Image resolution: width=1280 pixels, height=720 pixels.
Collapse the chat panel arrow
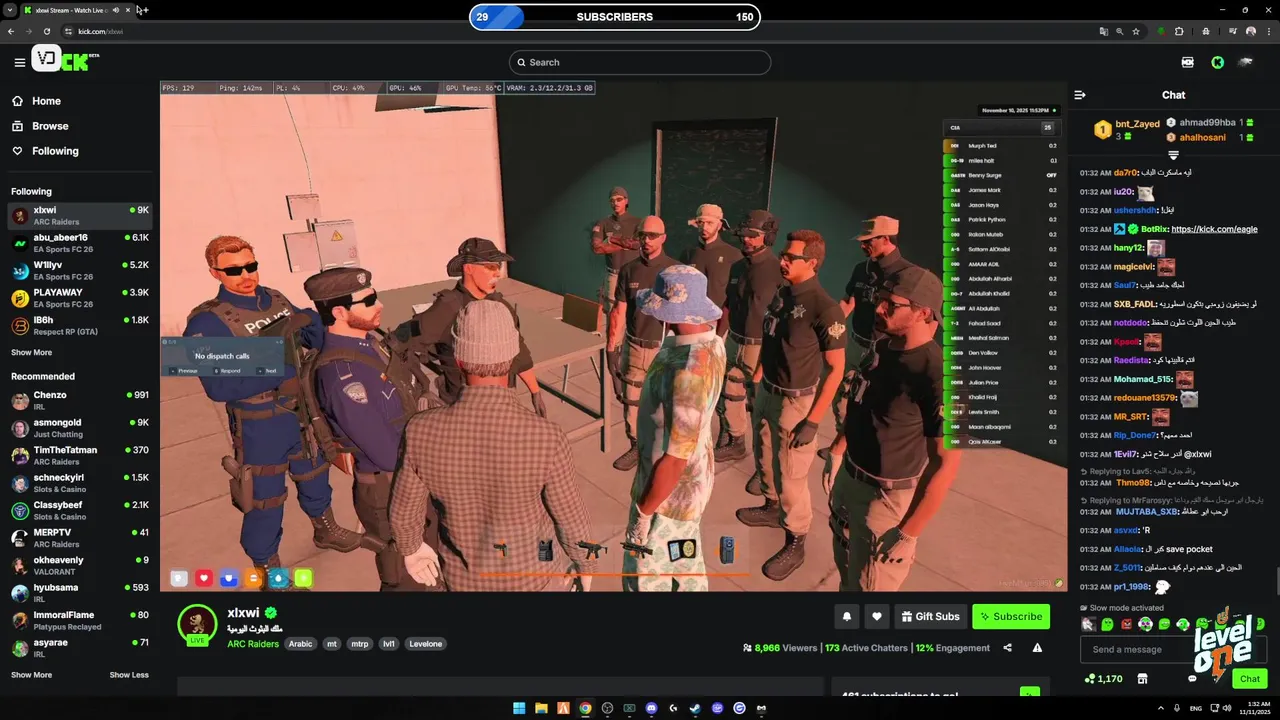coord(1080,95)
